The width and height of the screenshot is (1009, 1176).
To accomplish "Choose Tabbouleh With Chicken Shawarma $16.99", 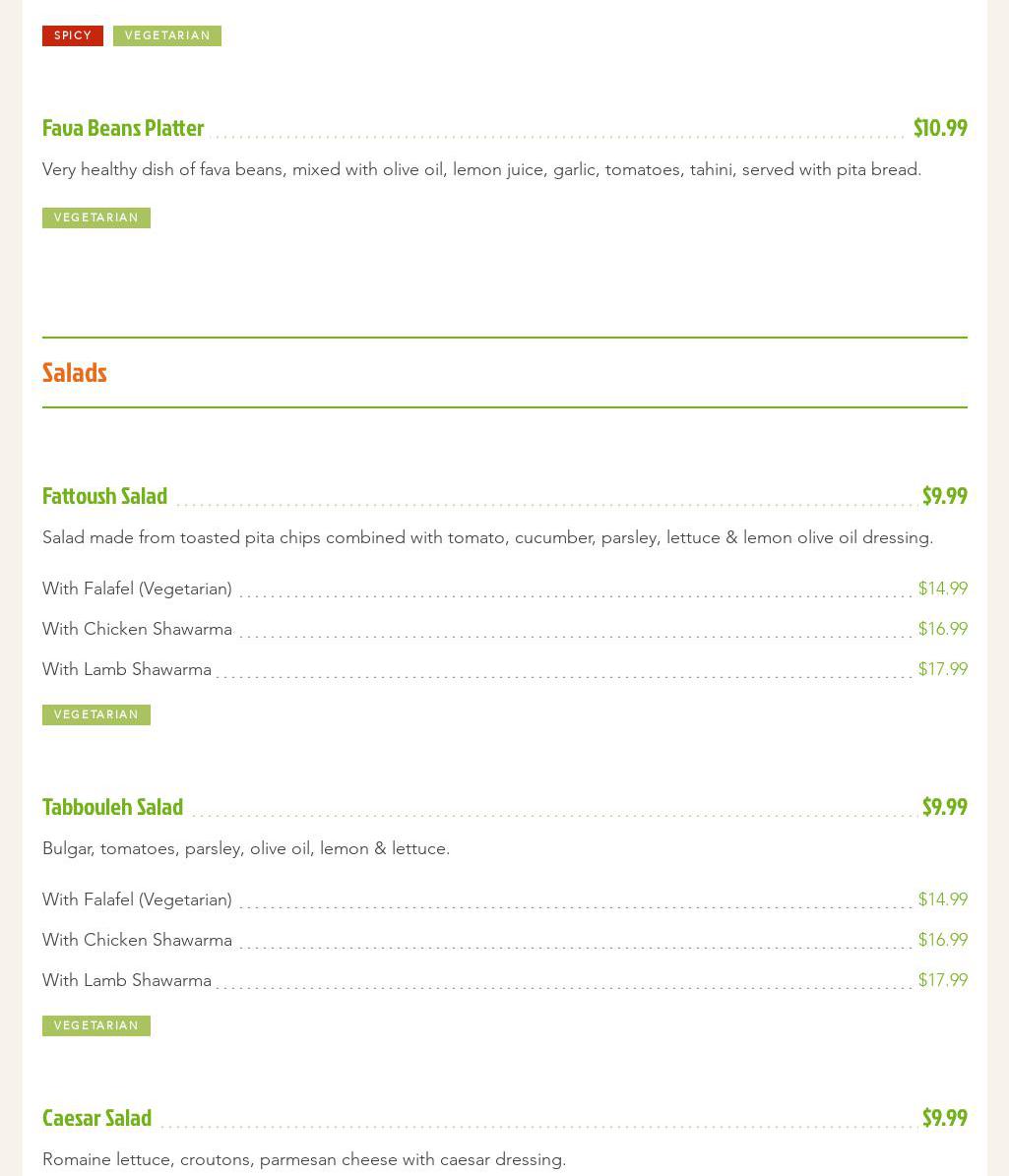I will tap(942, 940).
